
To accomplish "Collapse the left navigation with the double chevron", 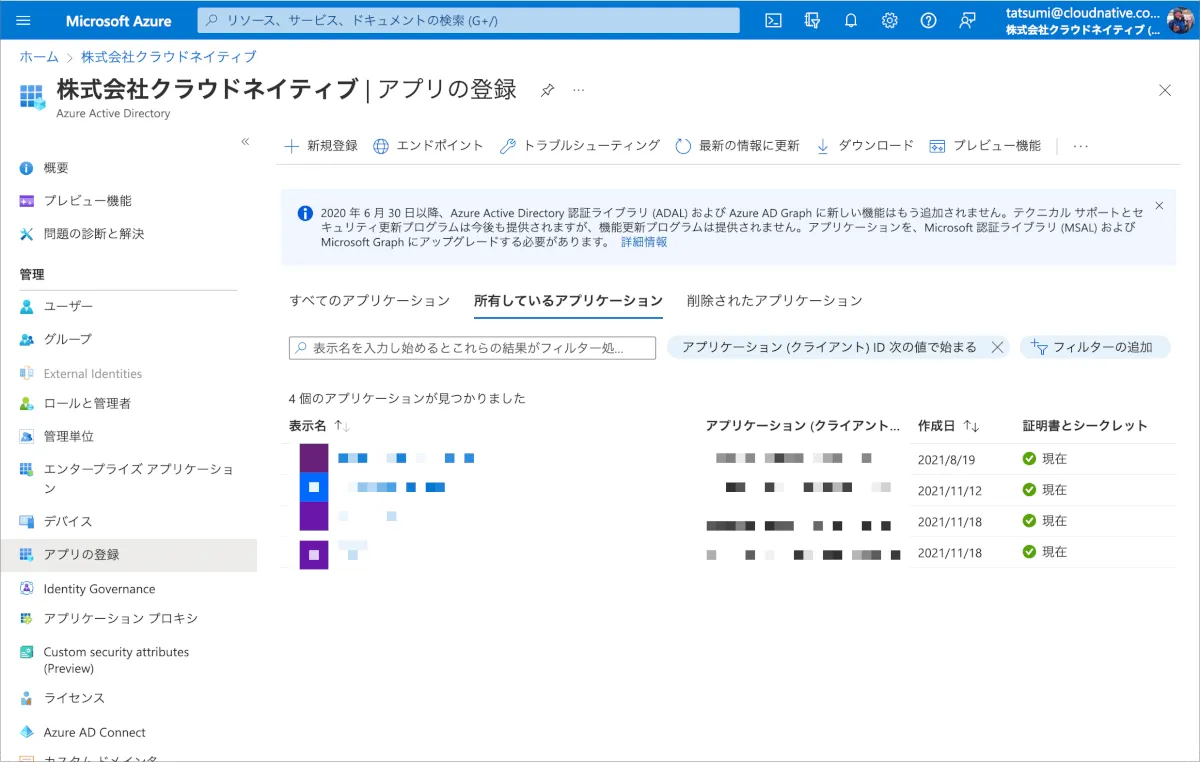I will point(245,142).
